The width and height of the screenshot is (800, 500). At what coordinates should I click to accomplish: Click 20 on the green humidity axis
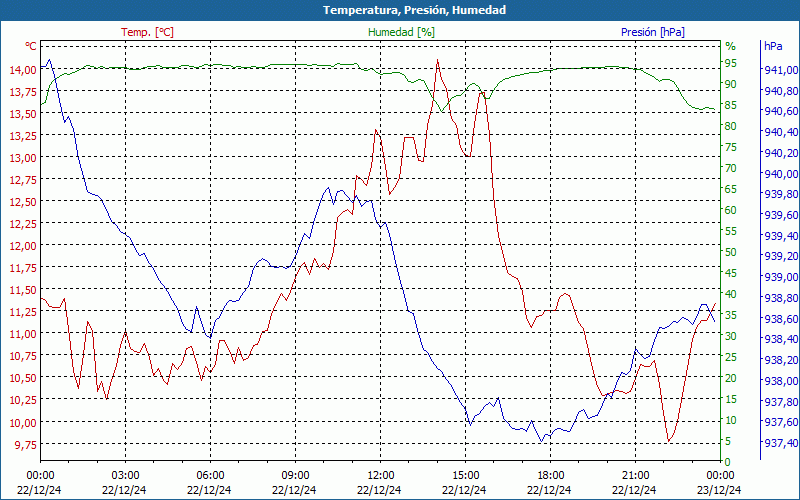(x=731, y=378)
